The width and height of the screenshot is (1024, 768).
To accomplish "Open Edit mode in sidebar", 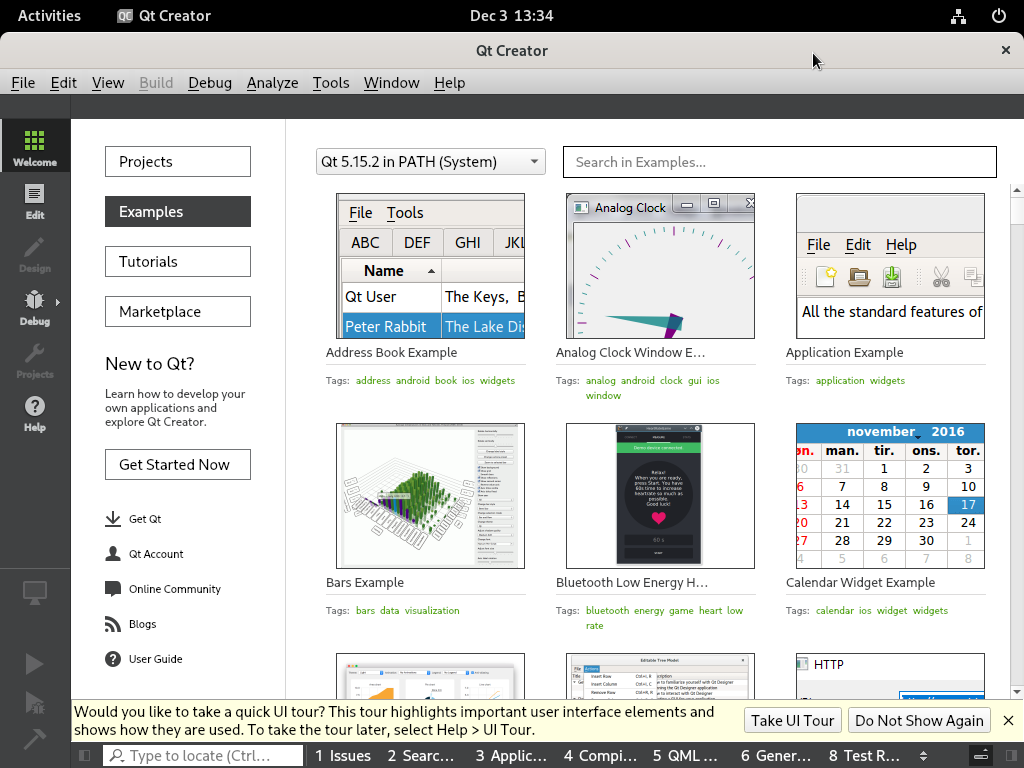I will [x=35, y=202].
